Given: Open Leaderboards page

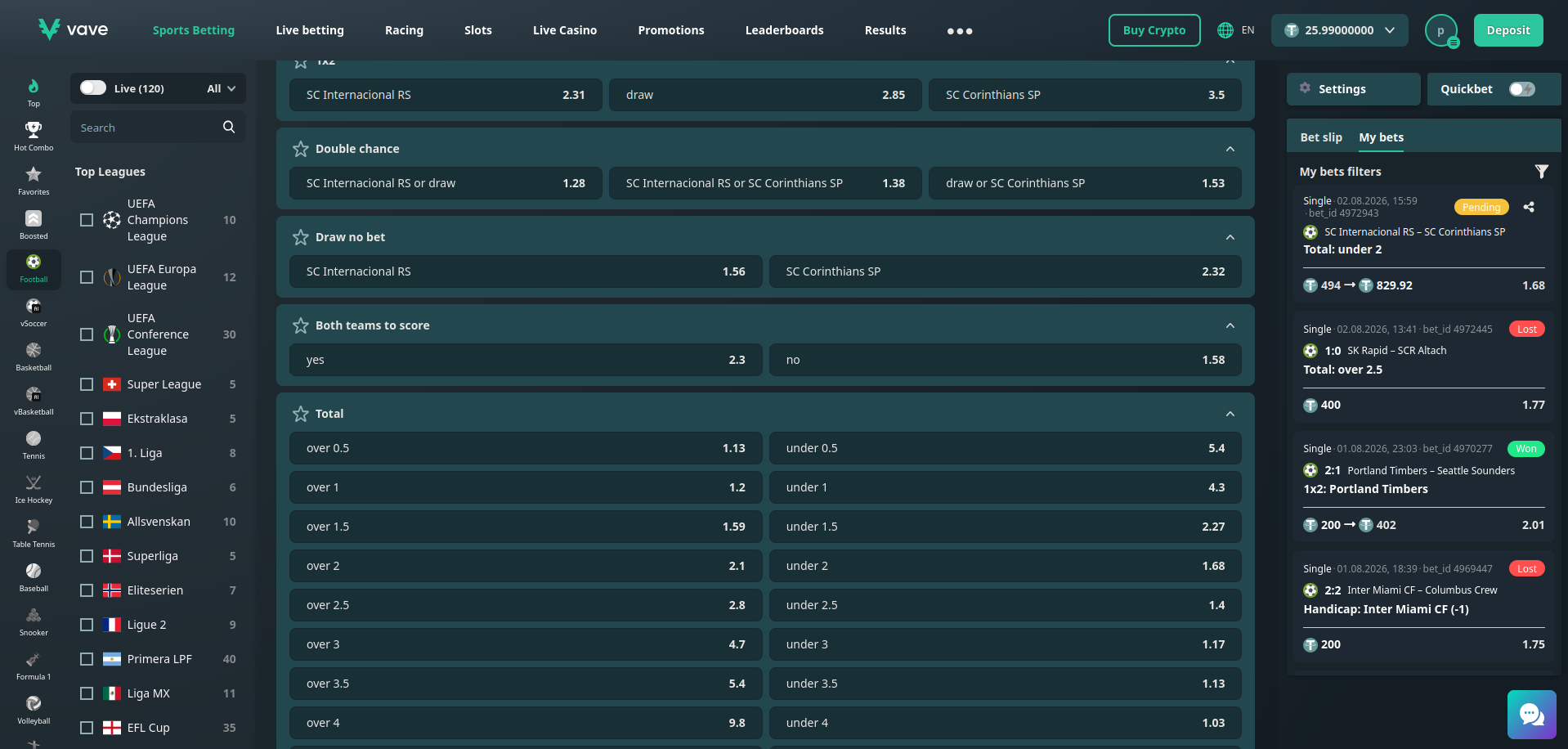Looking at the screenshot, I should [x=785, y=30].
